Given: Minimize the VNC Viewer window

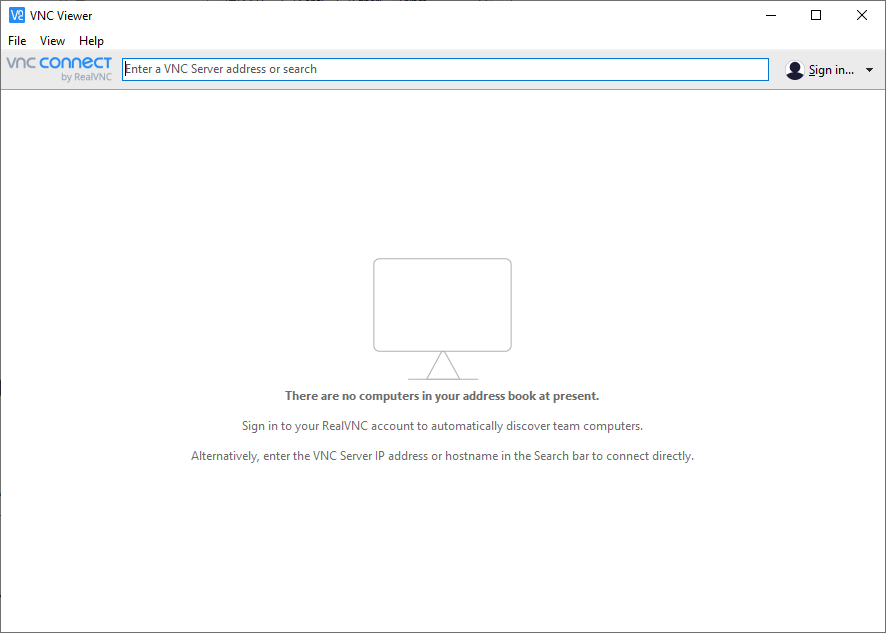Looking at the screenshot, I should tap(771, 15).
